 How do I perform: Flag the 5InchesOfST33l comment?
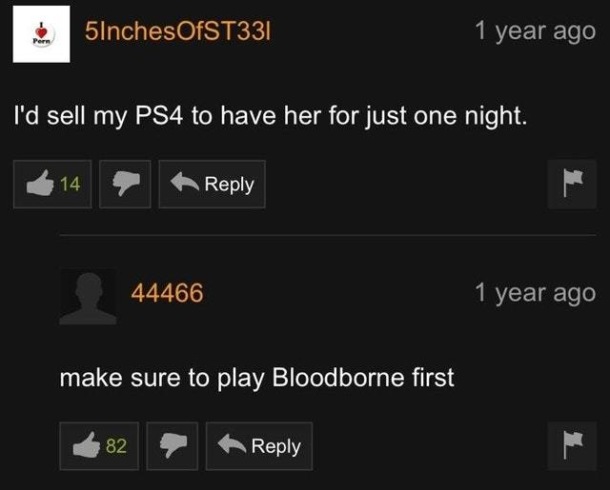(572, 184)
